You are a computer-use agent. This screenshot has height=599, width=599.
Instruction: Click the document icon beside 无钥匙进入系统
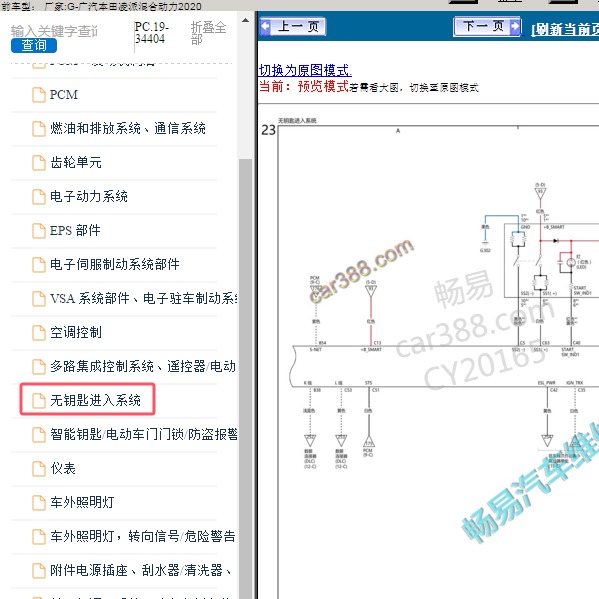tap(39, 401)
